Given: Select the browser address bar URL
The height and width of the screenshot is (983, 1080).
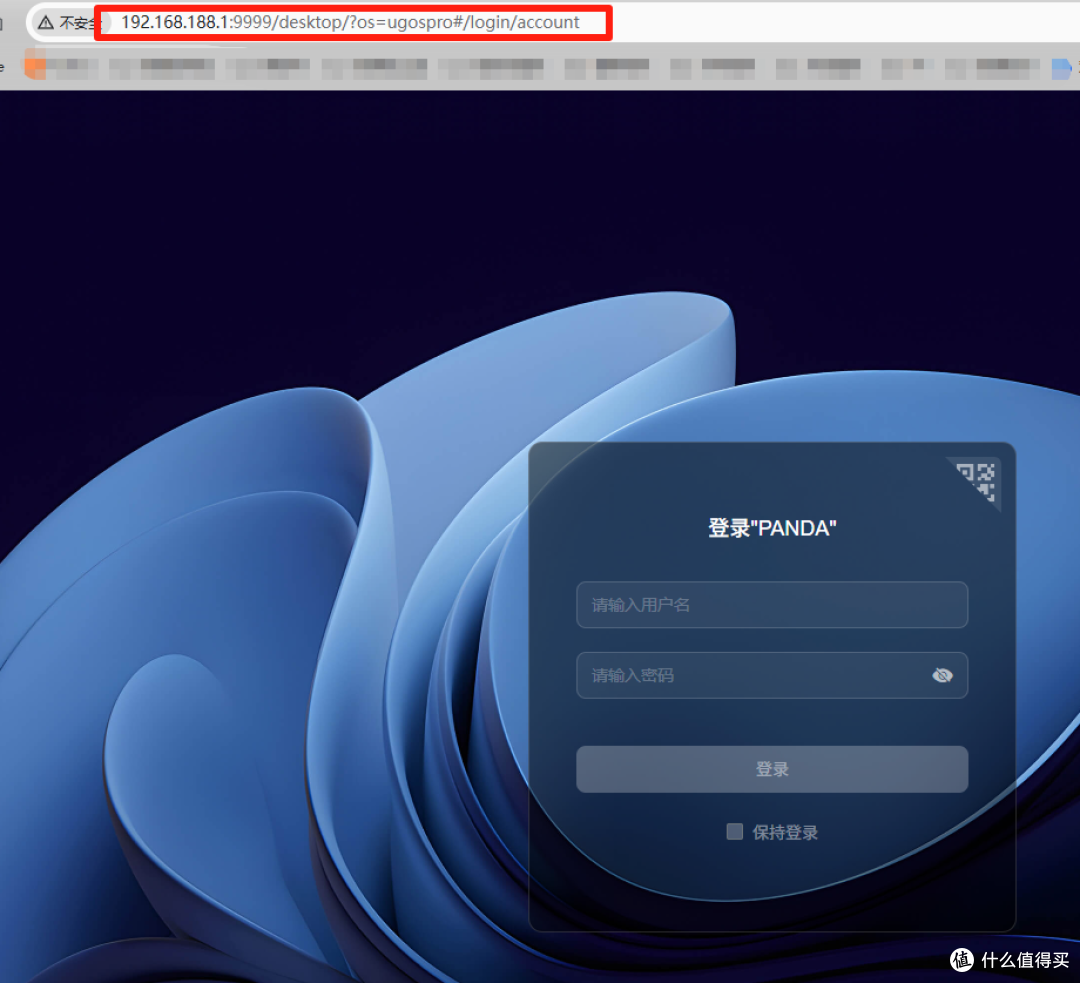Looking at the screenshot, I should pyautogui.click(x=351, y=23).
